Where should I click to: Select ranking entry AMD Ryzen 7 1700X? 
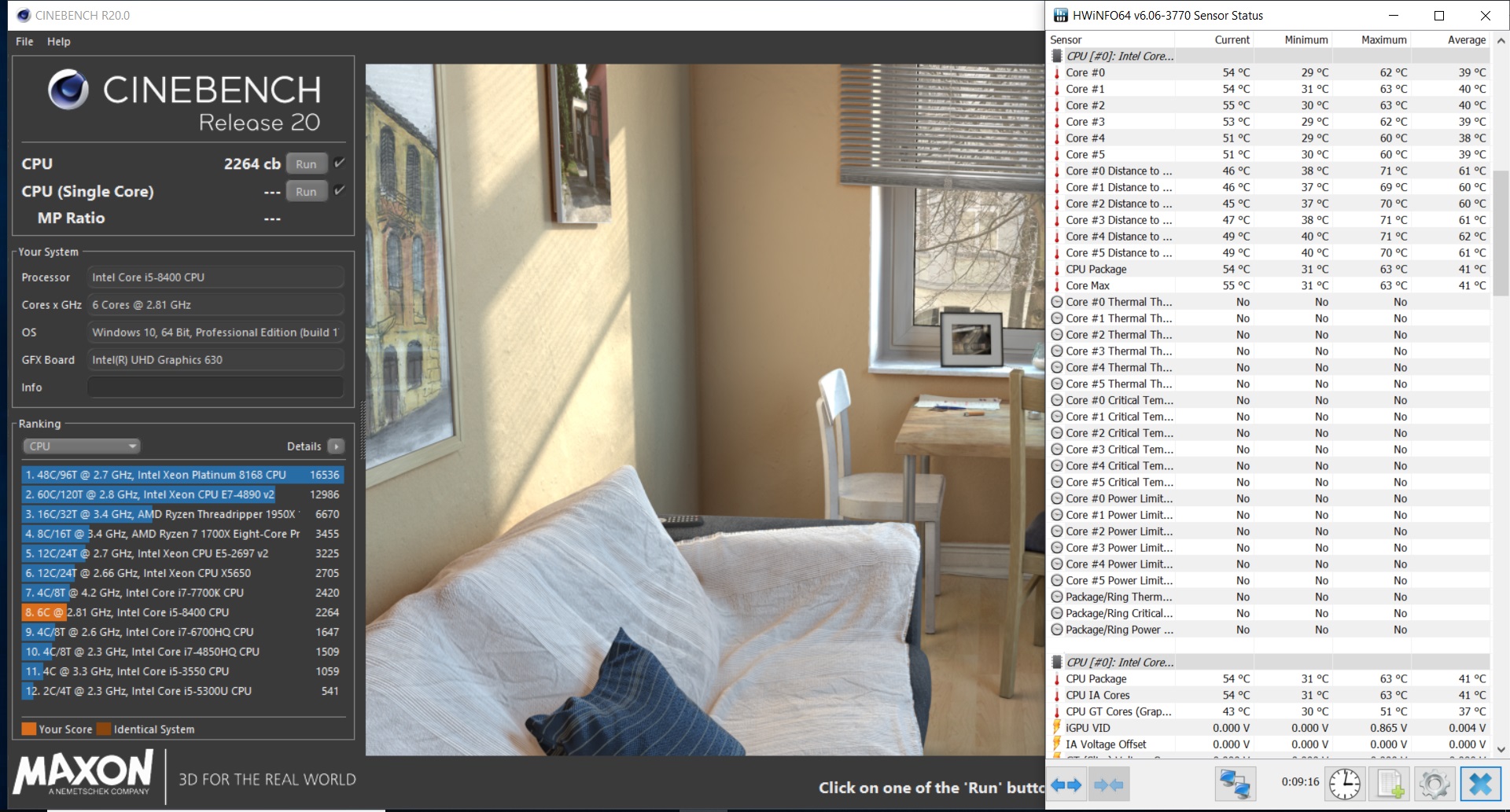tap(182, 534)
